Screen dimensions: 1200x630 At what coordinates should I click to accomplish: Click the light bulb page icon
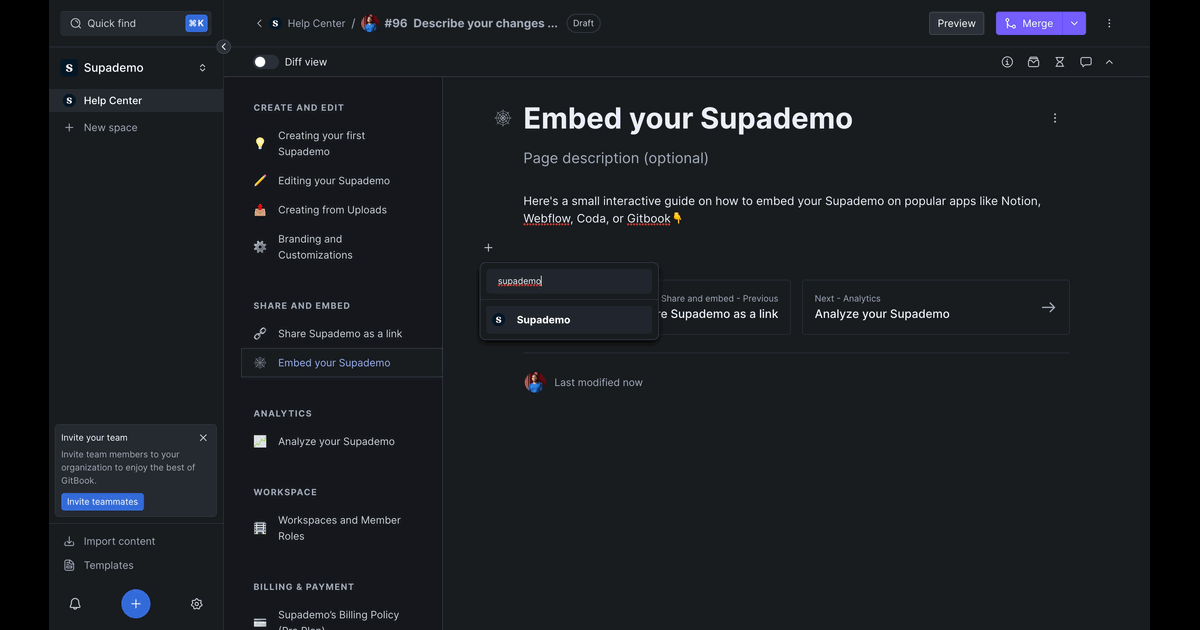point(260,143)
